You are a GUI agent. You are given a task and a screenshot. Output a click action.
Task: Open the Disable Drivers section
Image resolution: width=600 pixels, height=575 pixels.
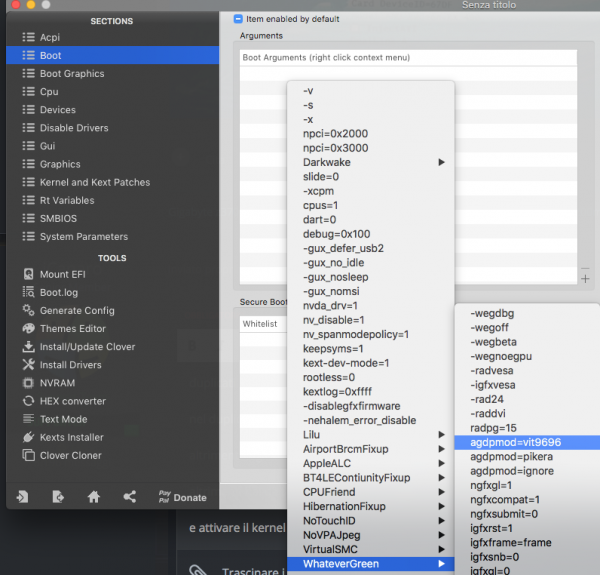112,128
